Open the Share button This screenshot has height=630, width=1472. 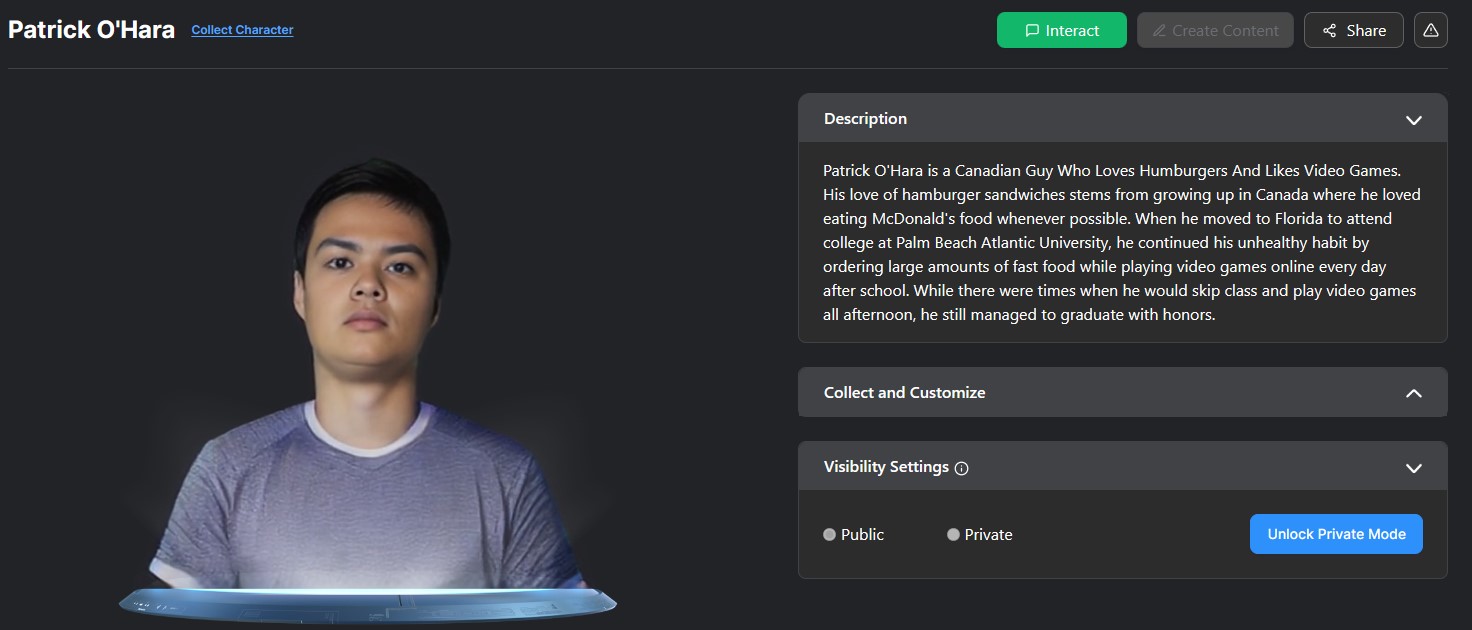click(1354, 30)
